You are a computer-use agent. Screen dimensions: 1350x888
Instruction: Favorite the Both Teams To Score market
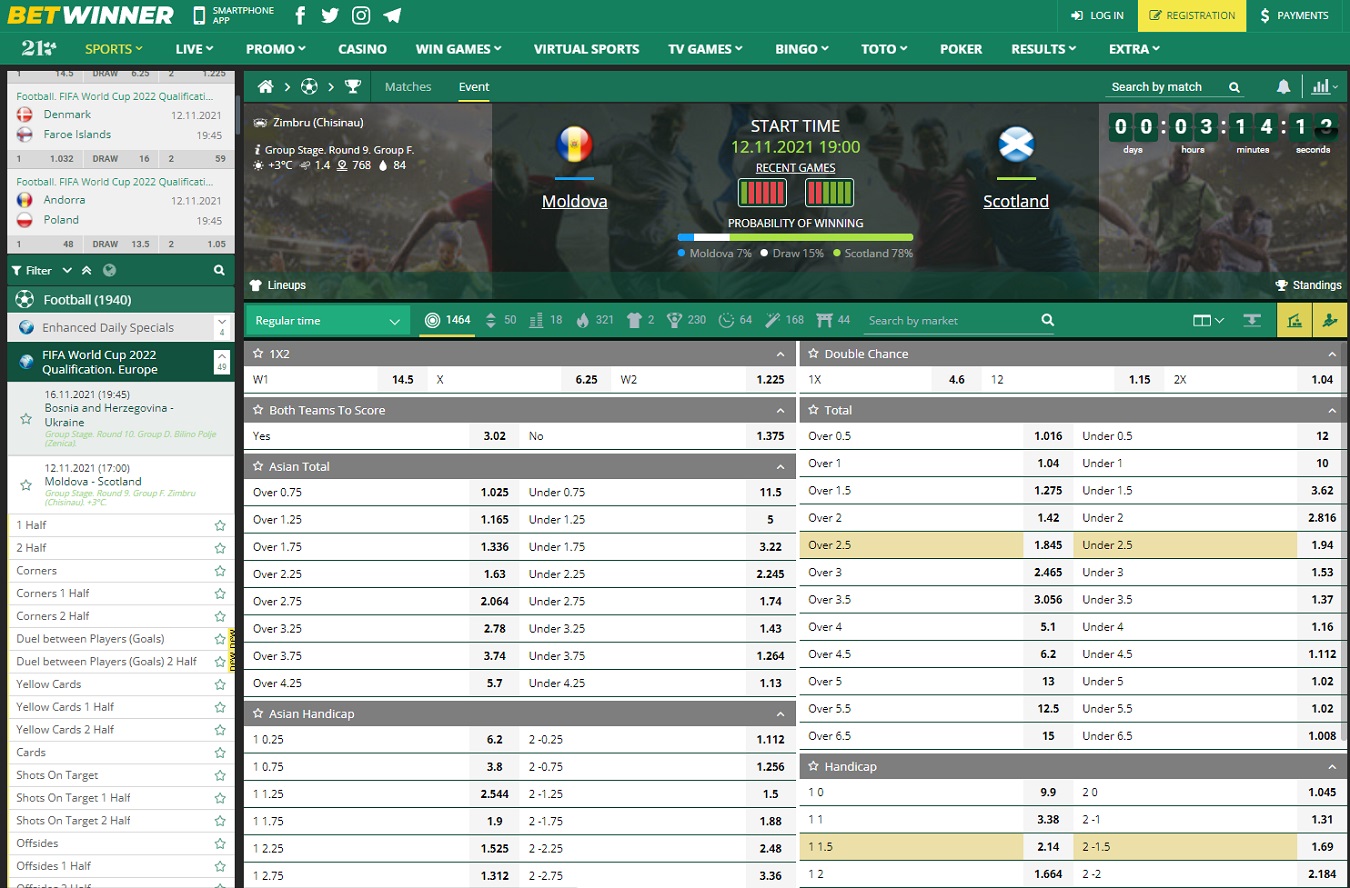click(x=258, y=410)
